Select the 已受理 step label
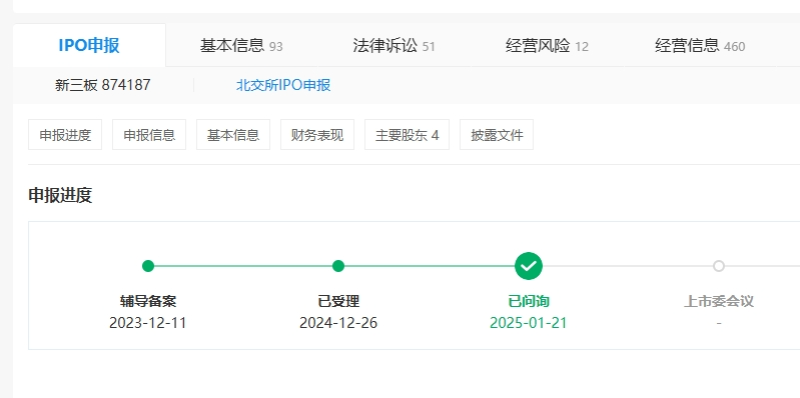The height and width of the screenshot is (398, 800). pos(338,301)
